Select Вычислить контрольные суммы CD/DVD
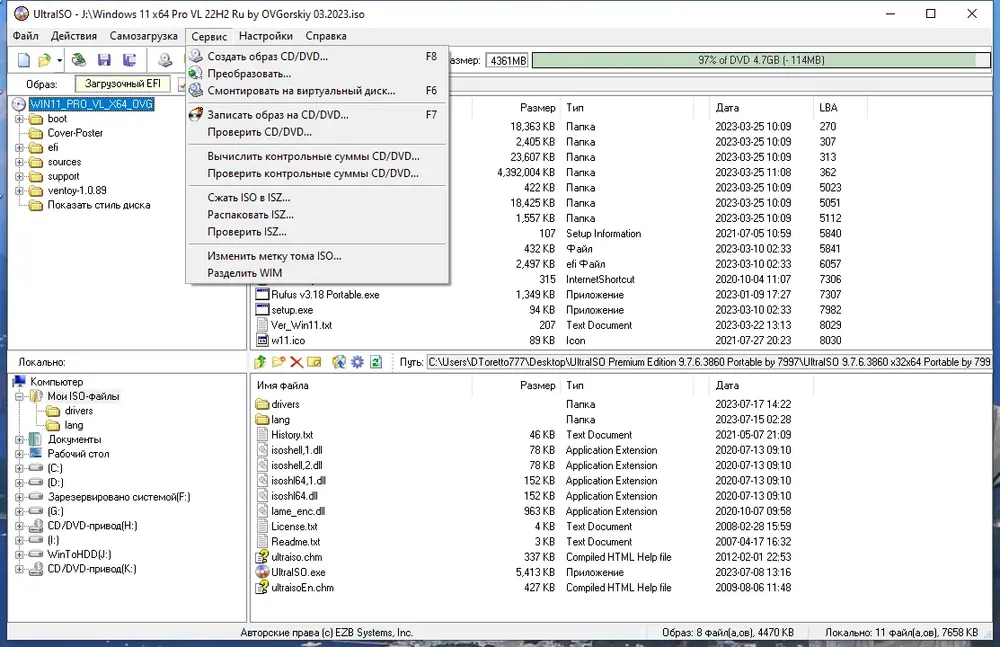 318,156
